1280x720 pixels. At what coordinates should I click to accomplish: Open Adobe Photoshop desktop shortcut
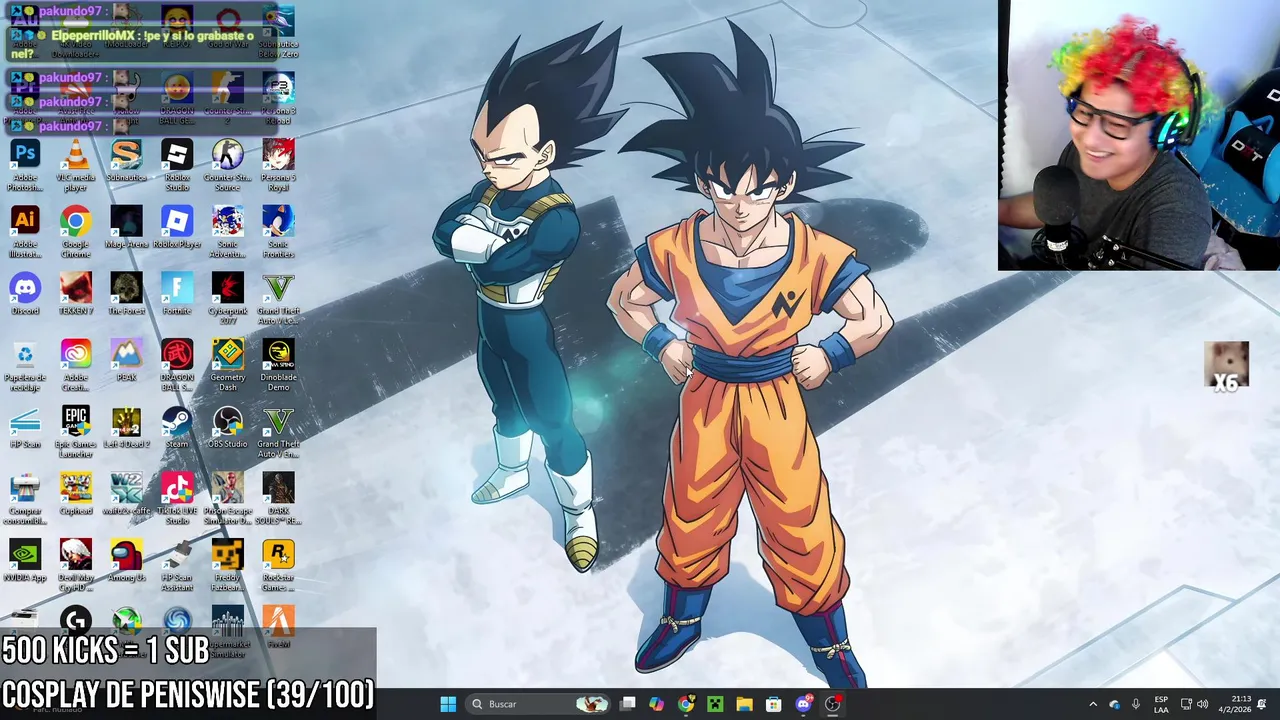tap(25, 166)
